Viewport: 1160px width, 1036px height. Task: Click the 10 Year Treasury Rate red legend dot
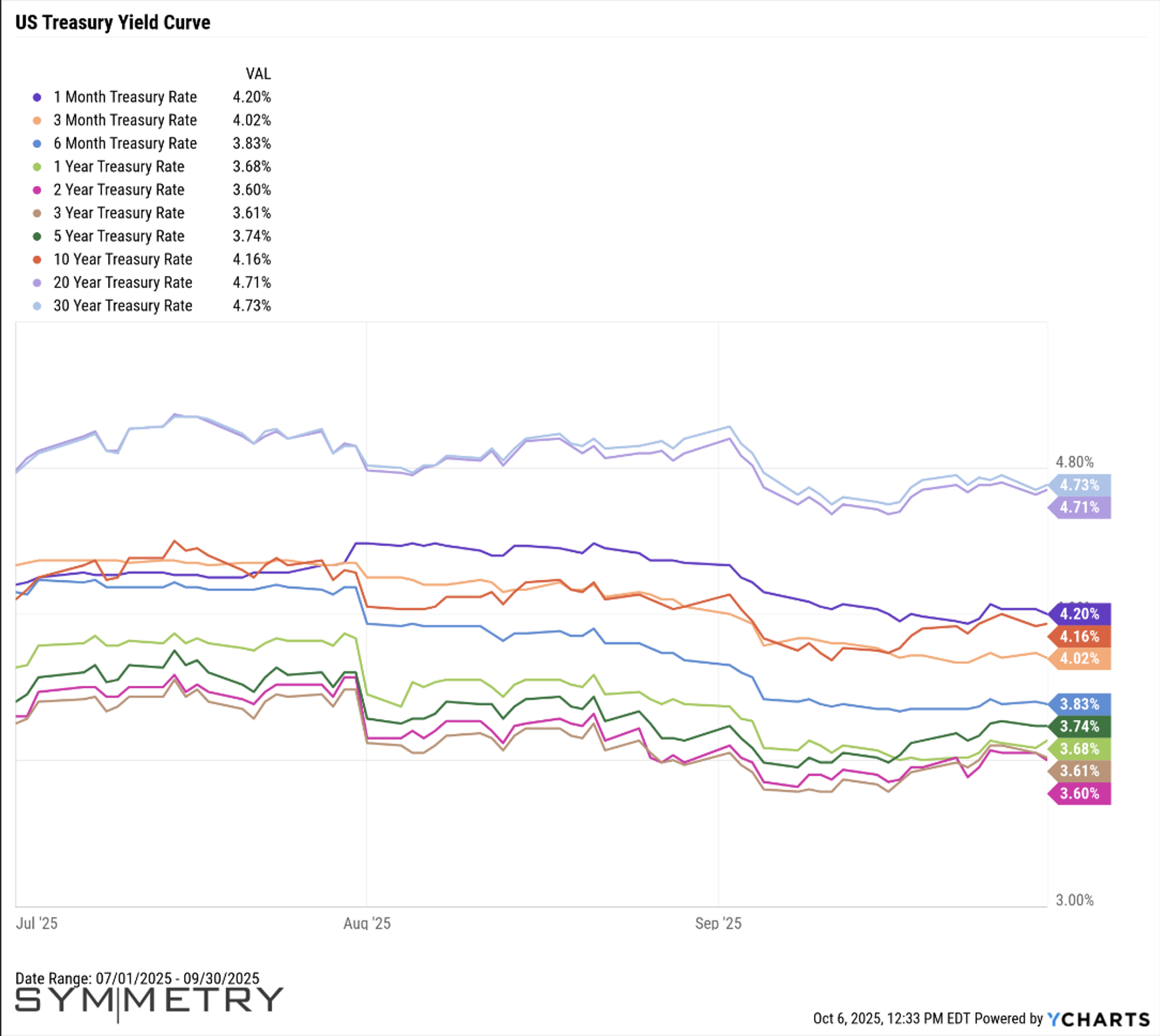pyautogui.click(x=37, y=259)
